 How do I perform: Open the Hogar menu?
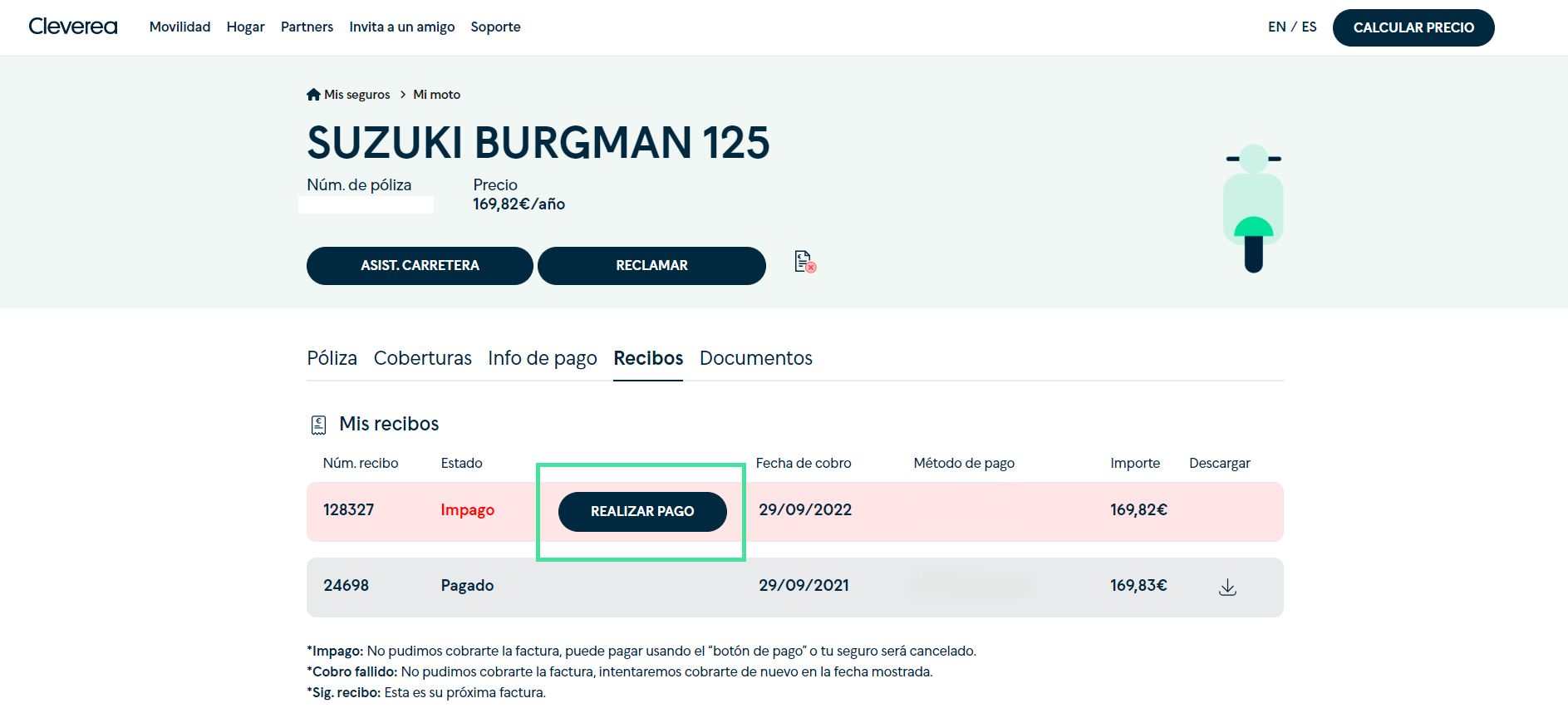(245, 27)
